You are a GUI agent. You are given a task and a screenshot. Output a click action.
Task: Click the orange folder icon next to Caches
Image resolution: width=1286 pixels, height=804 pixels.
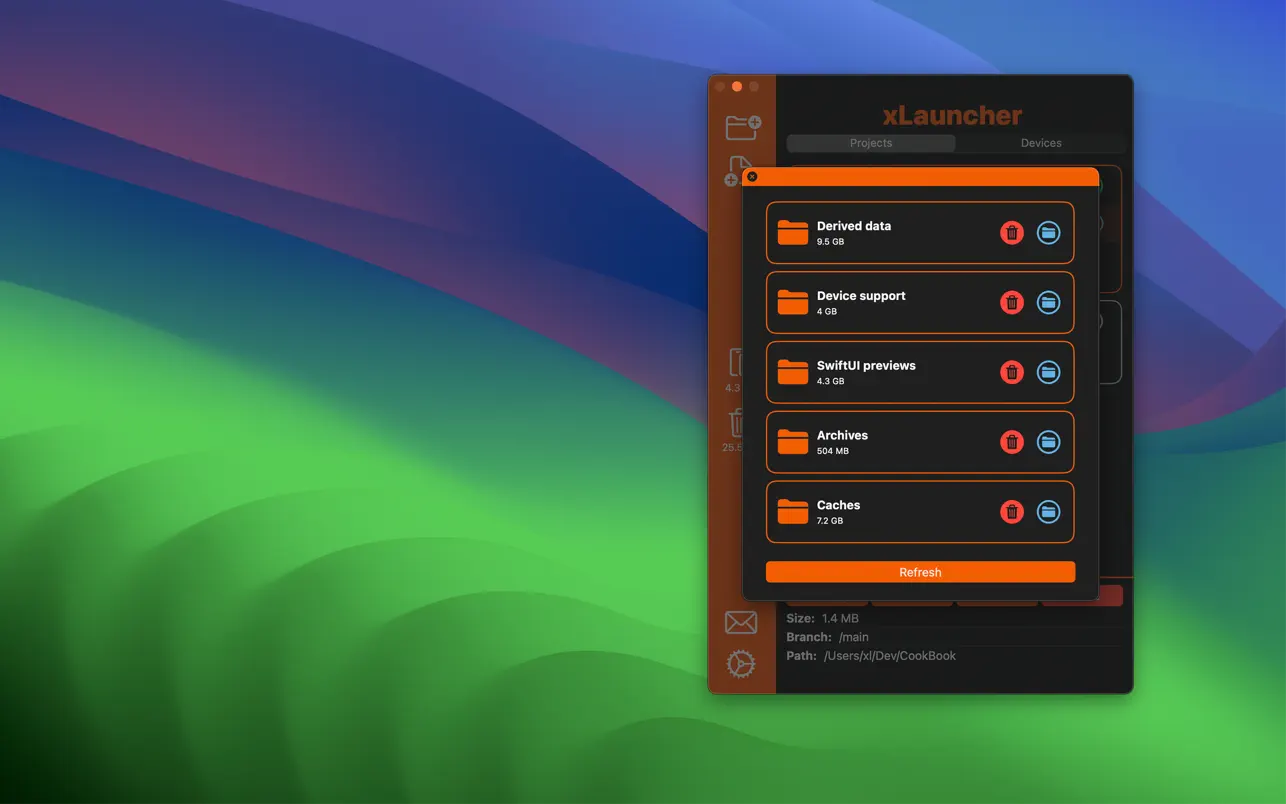792,511
